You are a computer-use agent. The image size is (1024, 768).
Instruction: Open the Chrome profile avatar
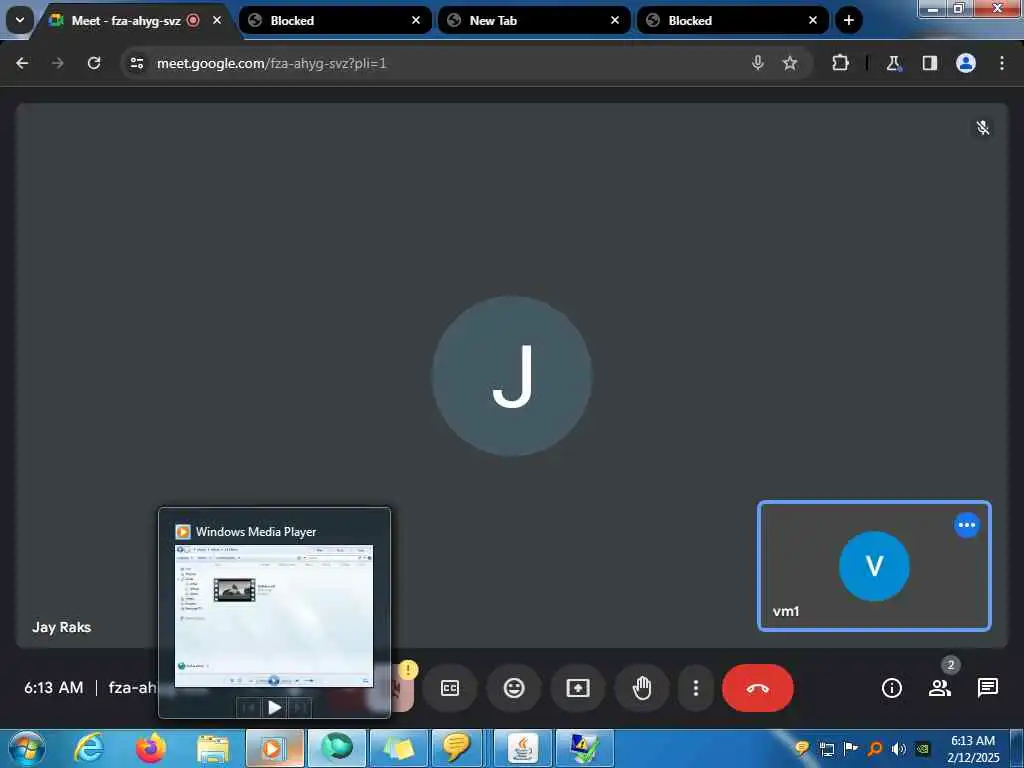click(x=966, y=63)
